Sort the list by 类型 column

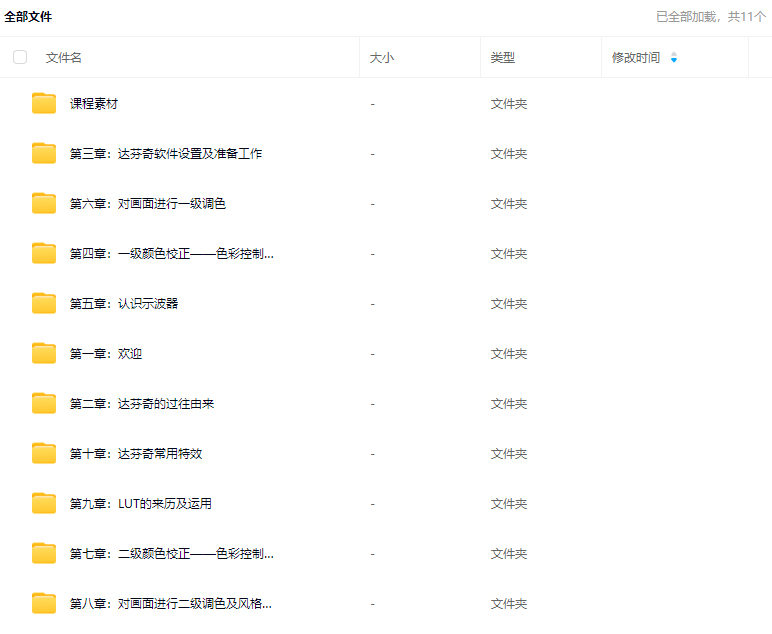coord(503,58)
